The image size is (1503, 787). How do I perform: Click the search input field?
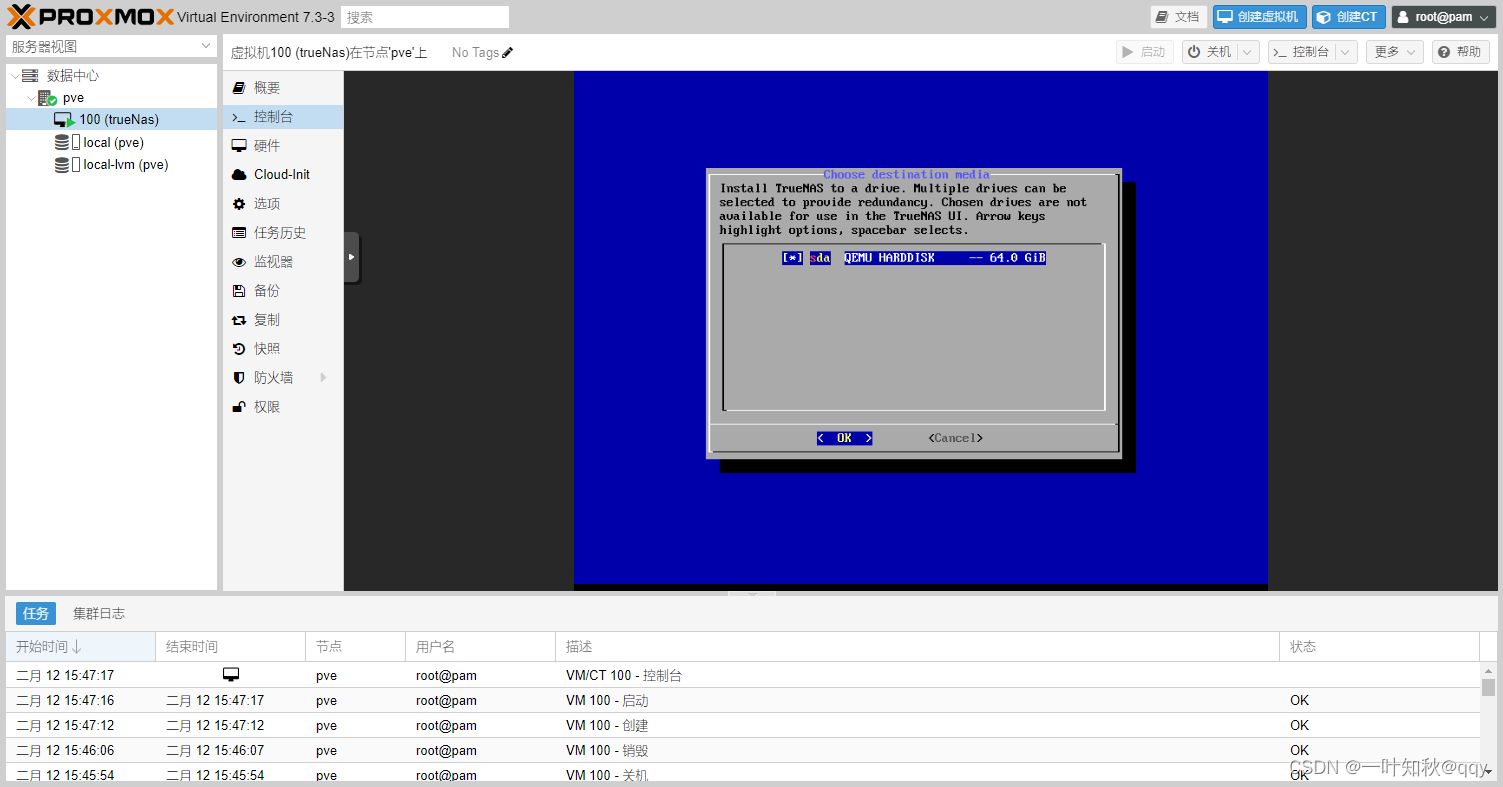tap(425, 17)
